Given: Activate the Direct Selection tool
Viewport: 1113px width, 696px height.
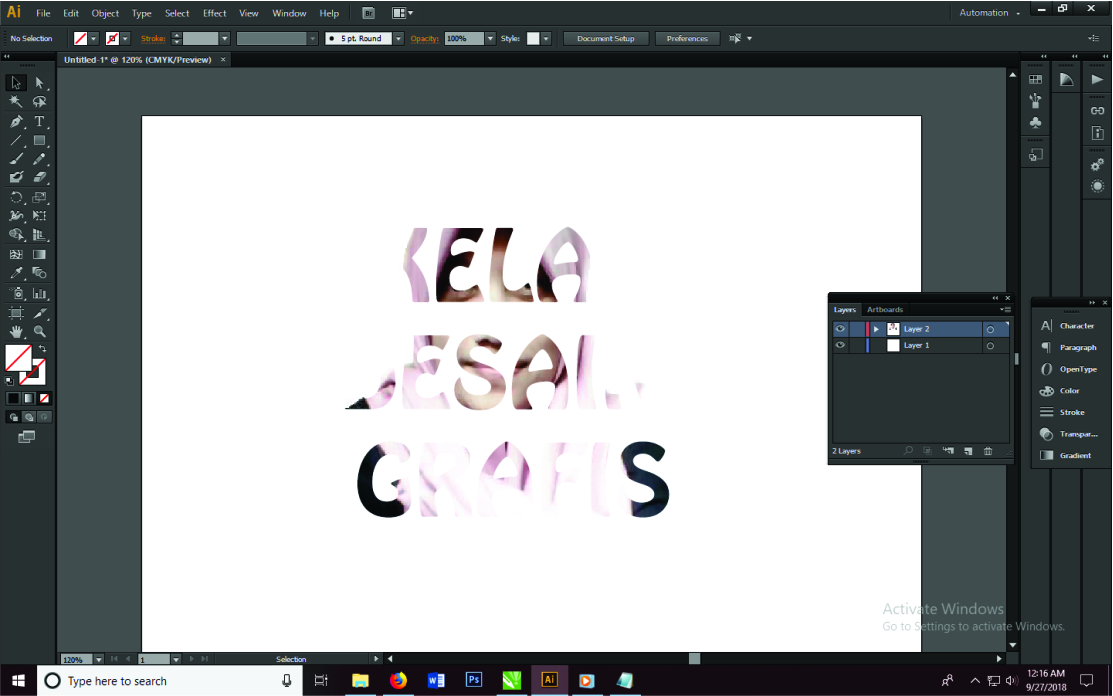Looking at the screenshot, I should (40, 83).
